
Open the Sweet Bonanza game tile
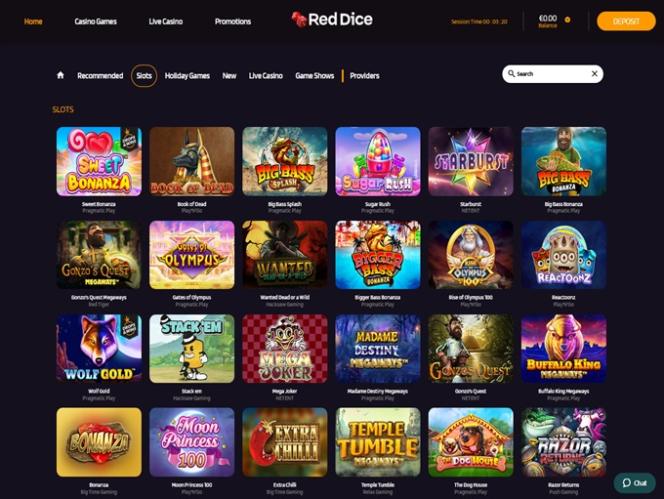point(99,161)
